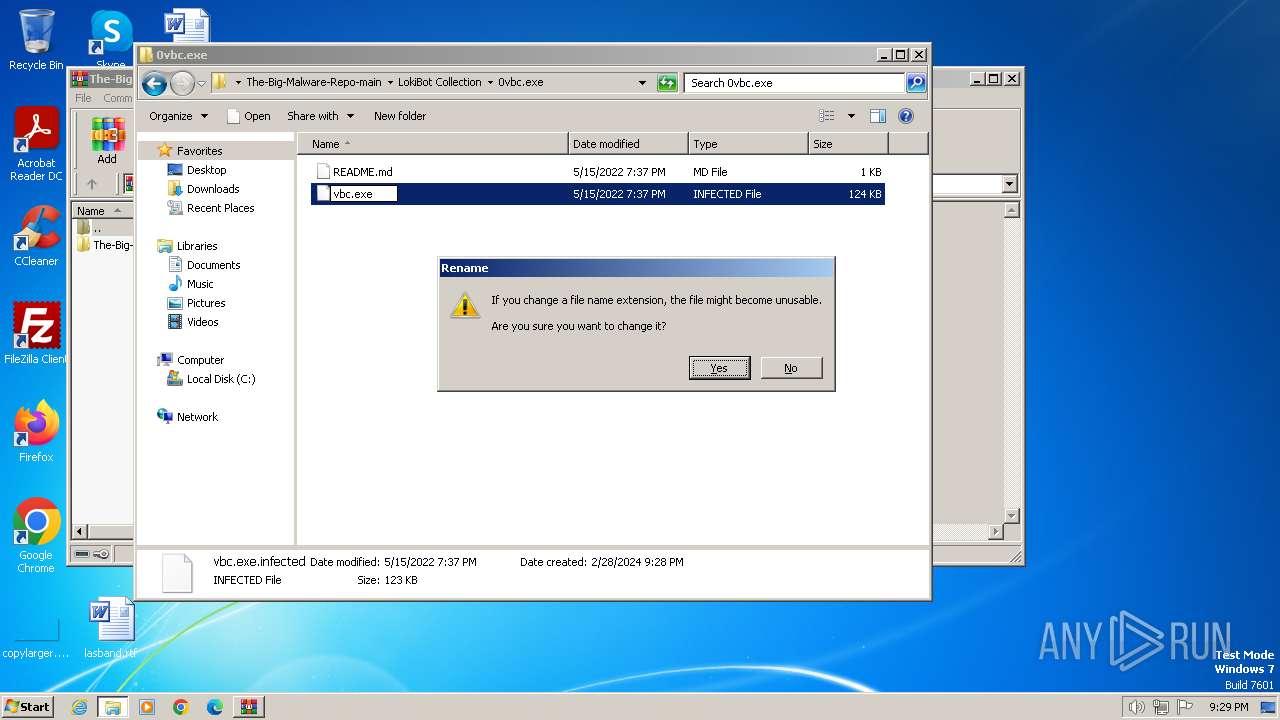1280x720 pixels.
Task: Confirm rename by clicking Yes
Action: pyautogui.click(x=719, y=368)
